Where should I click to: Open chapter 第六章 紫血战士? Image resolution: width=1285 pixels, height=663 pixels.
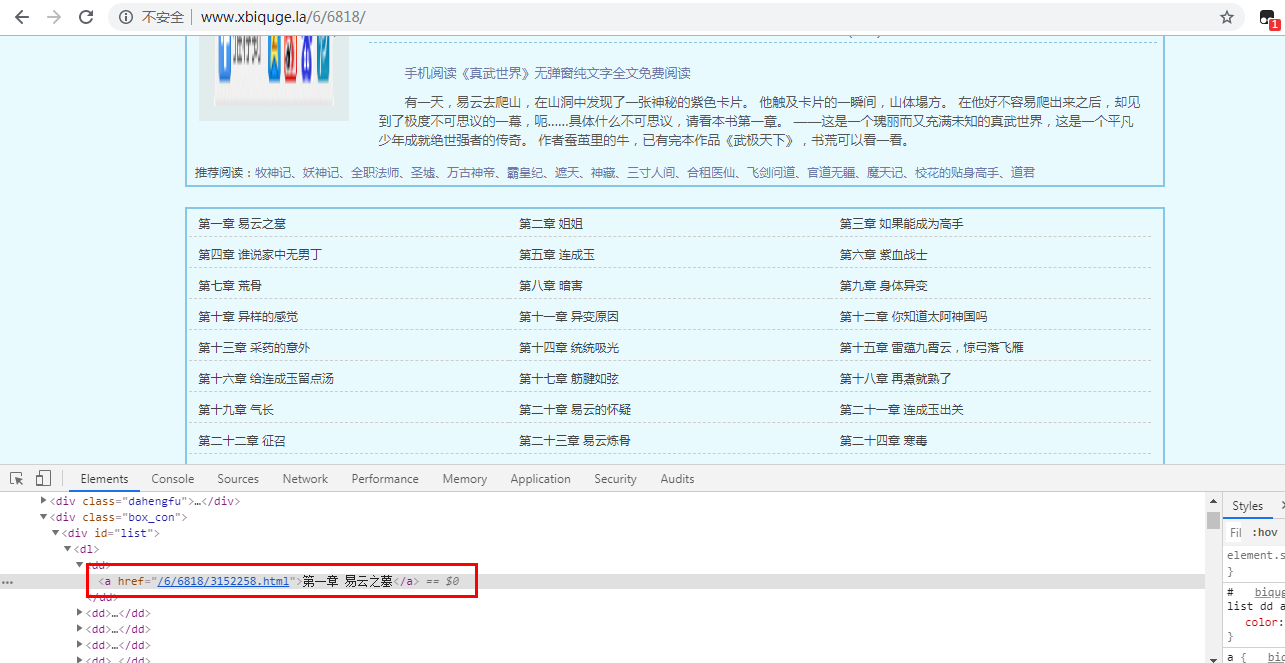pyautogui.click(x=884, y=254)
